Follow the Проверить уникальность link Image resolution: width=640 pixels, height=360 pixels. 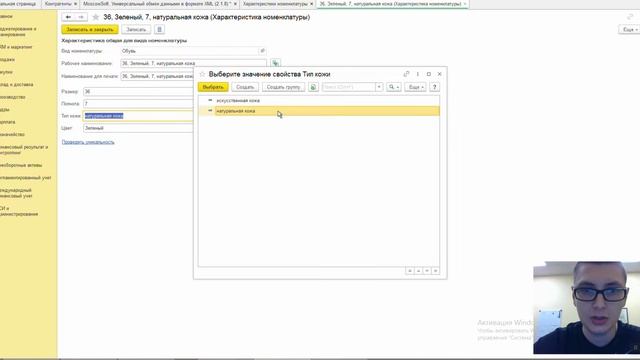88,142
